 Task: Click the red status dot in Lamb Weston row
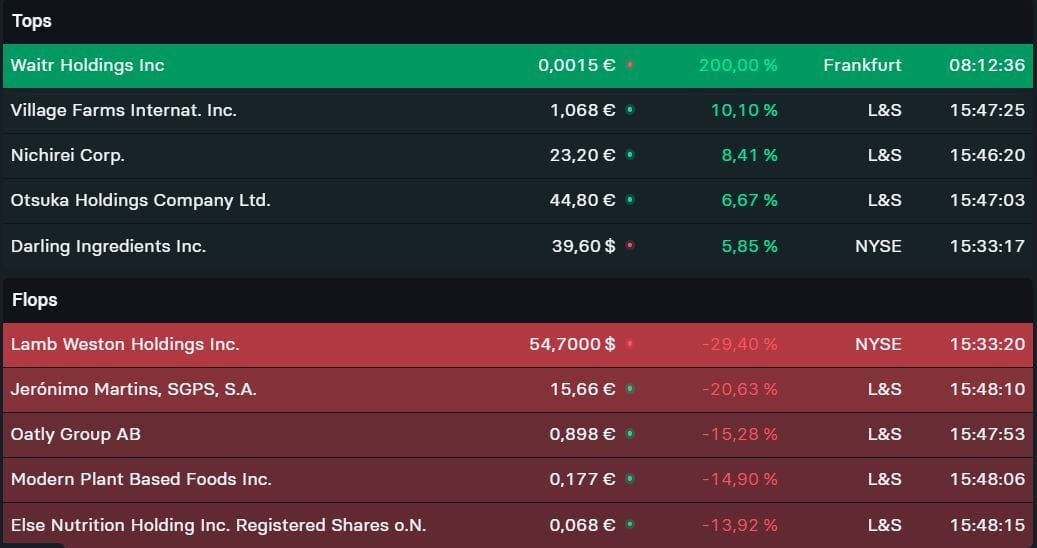click(630, 344)
